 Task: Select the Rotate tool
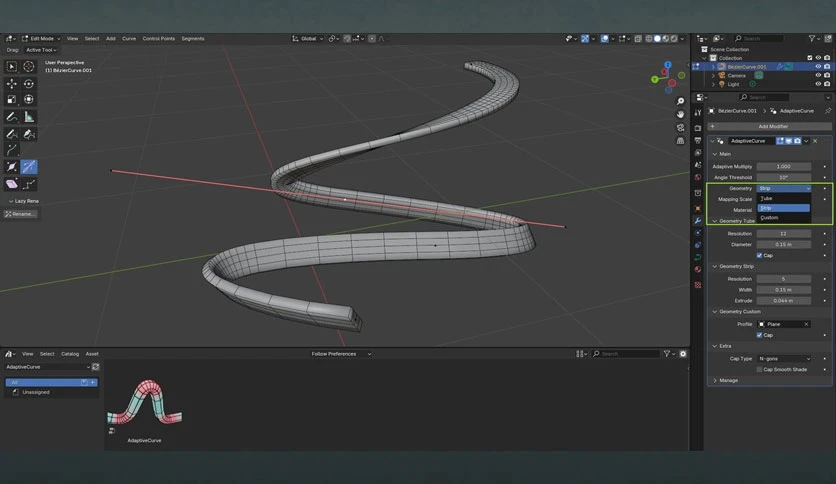click(29, 84)
